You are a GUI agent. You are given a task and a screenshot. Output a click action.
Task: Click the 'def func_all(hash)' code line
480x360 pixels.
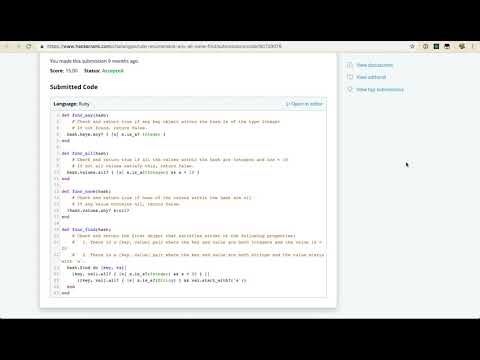[85, 153]
